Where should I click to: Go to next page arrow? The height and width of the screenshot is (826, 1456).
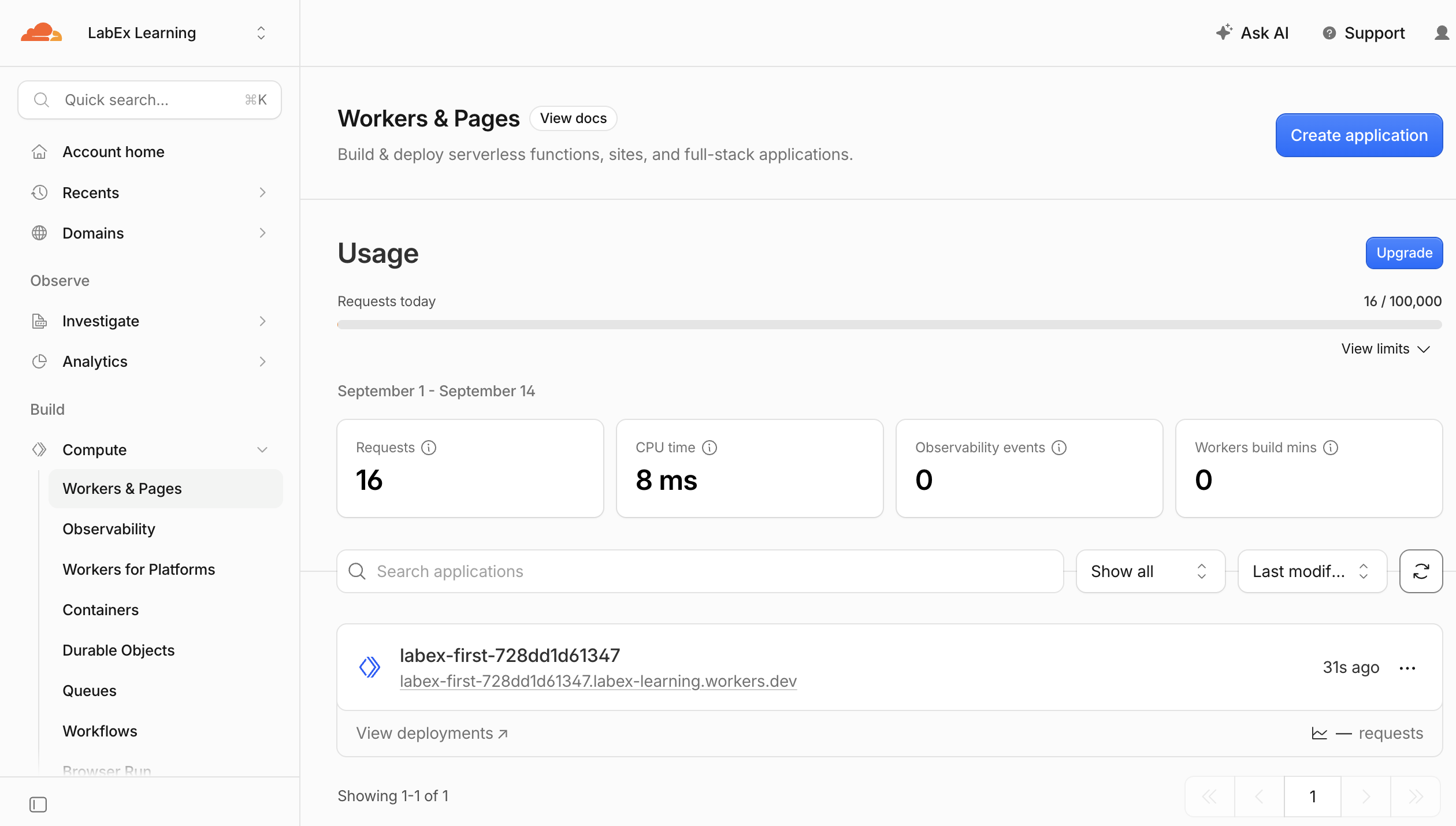coord(1366,797)
